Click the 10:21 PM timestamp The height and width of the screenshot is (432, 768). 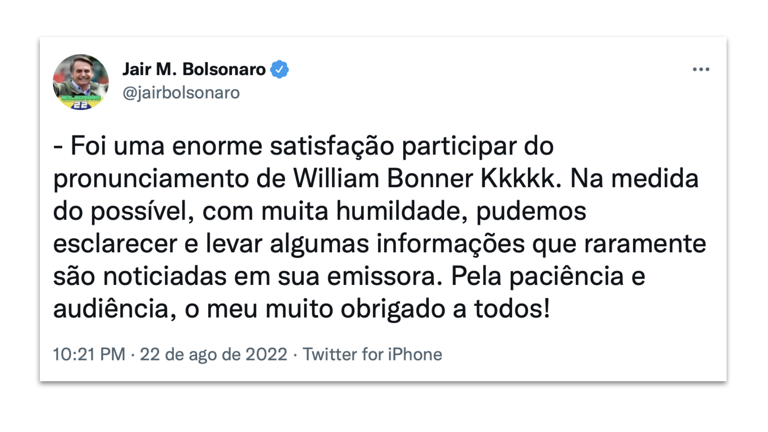(89, 354)
